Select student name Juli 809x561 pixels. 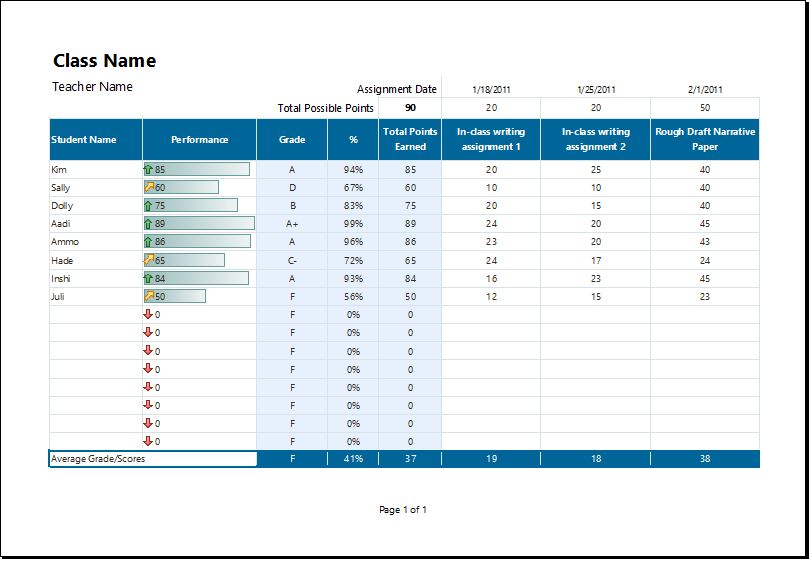tap(58, 296)
